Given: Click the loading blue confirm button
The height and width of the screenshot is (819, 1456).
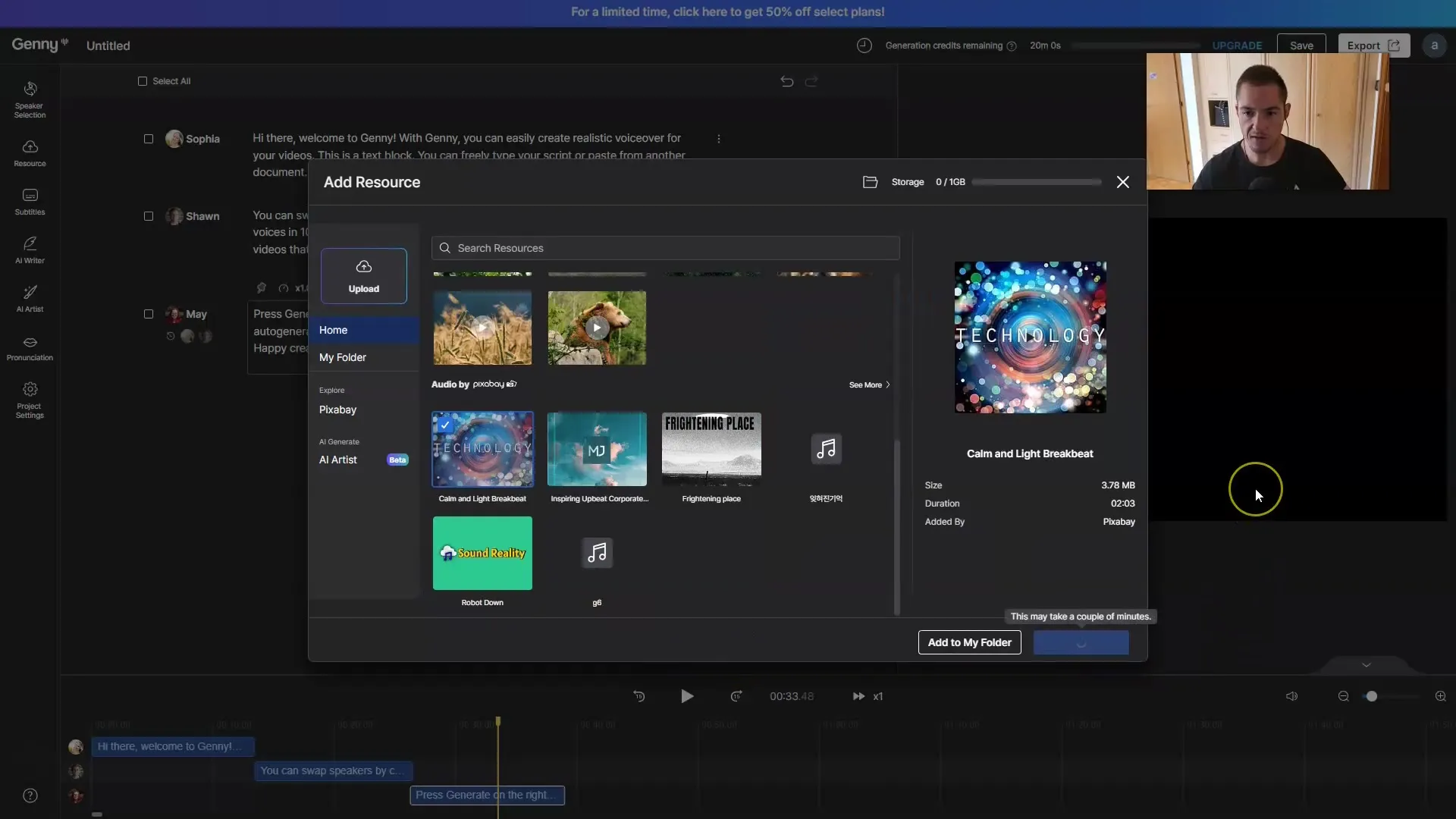Looking at the screenshot, I should (1081, 642).
